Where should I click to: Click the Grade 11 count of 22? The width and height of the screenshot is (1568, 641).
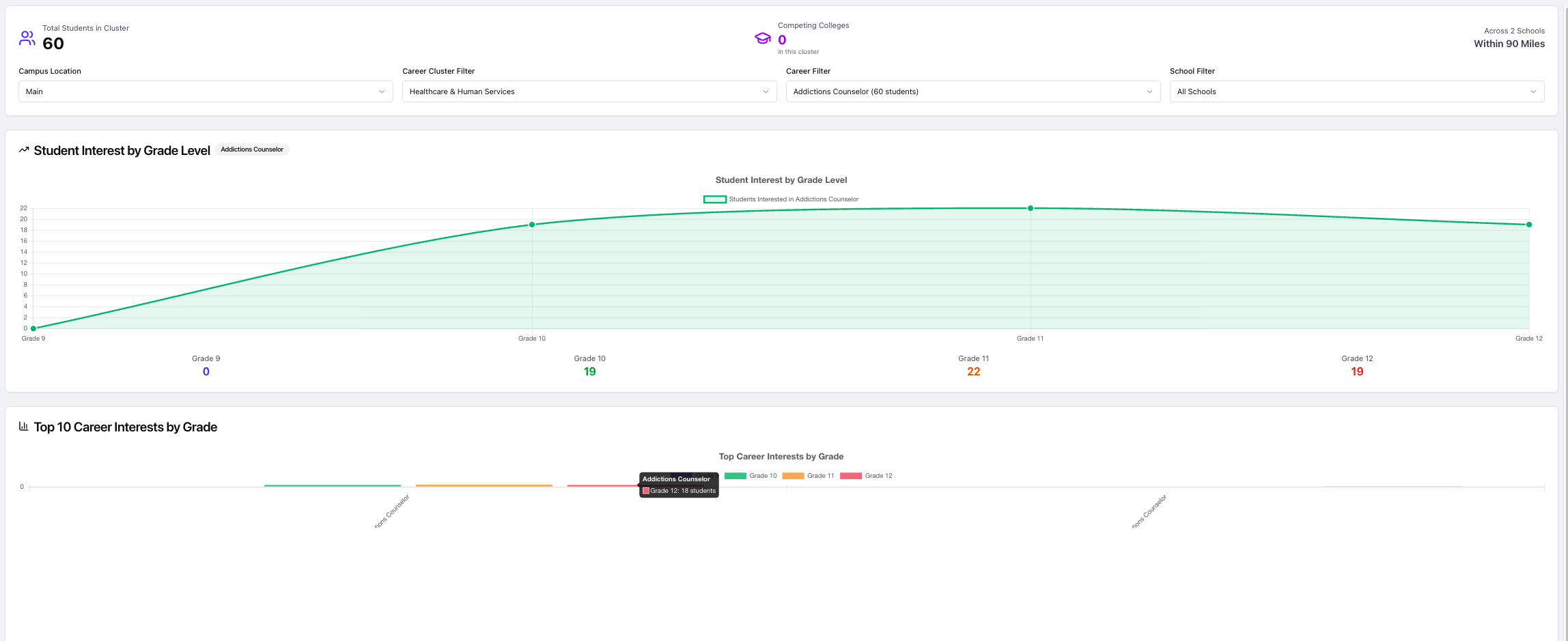pyautogui.click(x=973, y=371)
